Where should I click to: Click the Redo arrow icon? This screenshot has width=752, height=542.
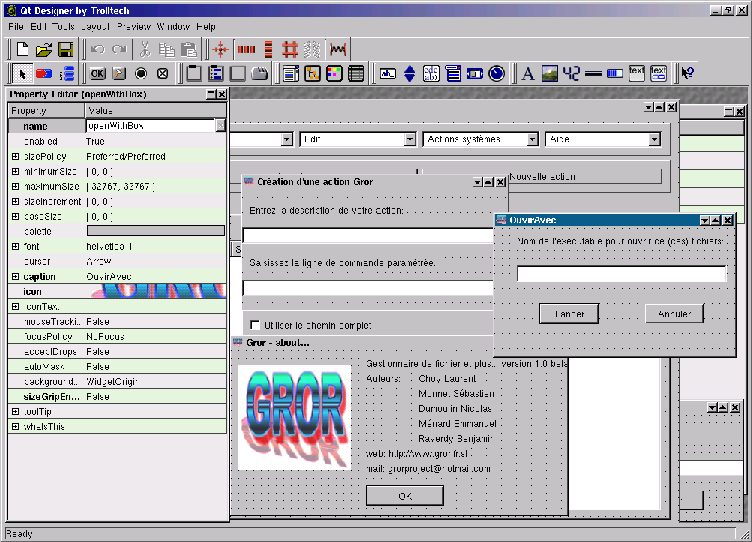click(119, 49)
